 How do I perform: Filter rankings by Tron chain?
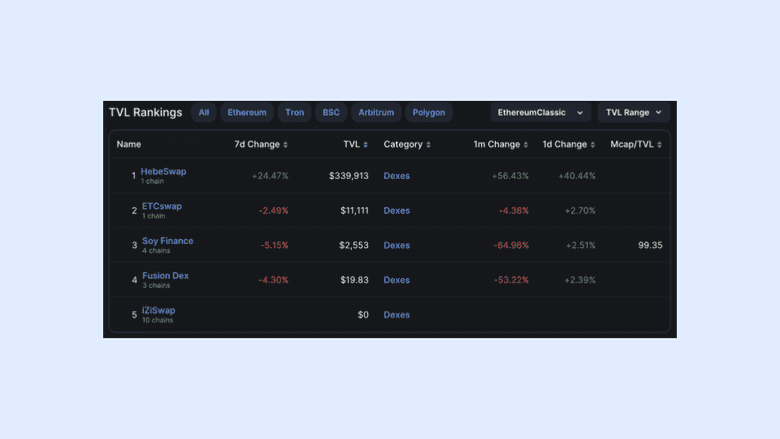[x=294, y=113]
